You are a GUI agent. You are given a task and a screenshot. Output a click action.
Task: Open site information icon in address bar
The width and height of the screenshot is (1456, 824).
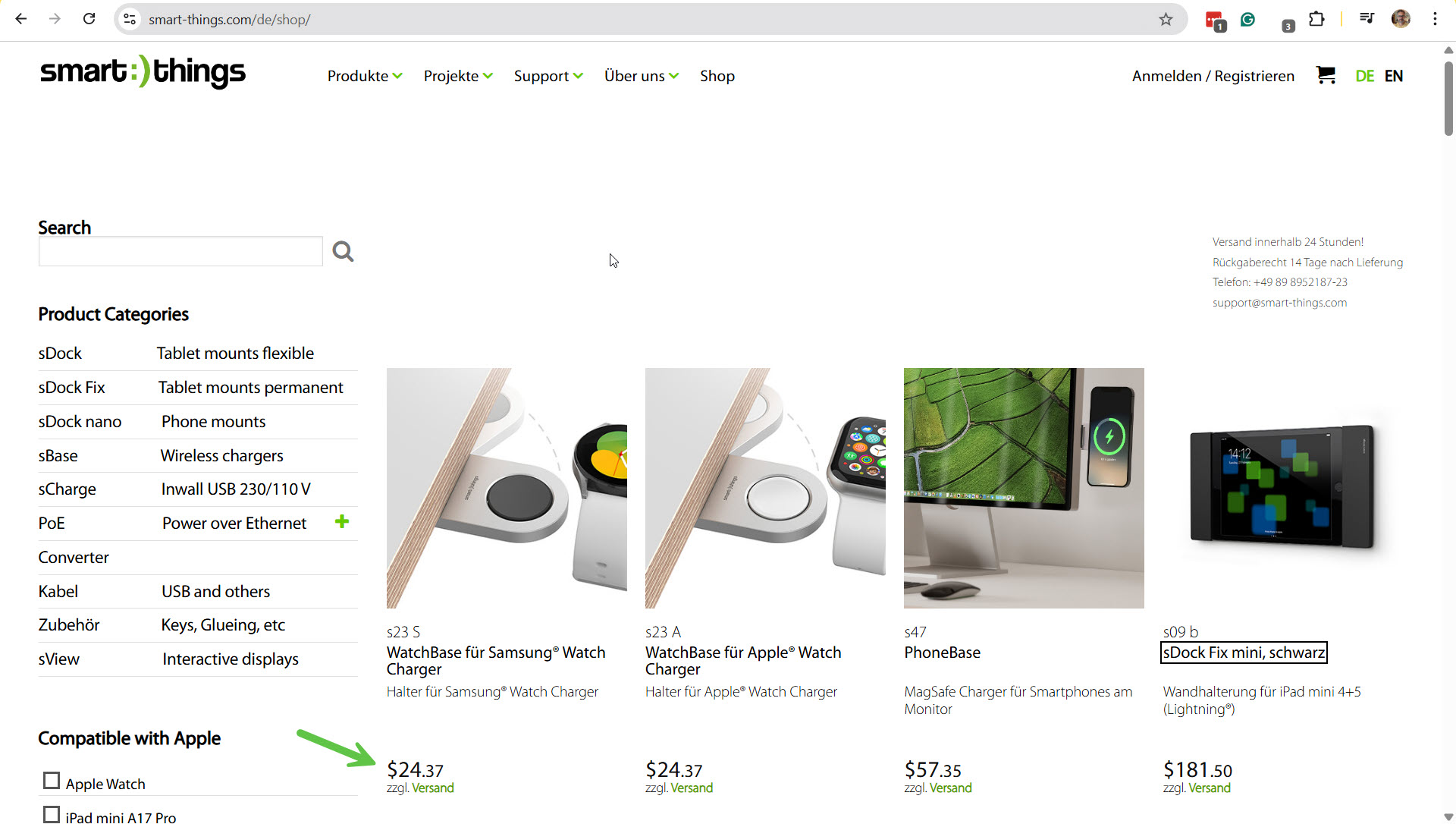(x=130, y=19)
